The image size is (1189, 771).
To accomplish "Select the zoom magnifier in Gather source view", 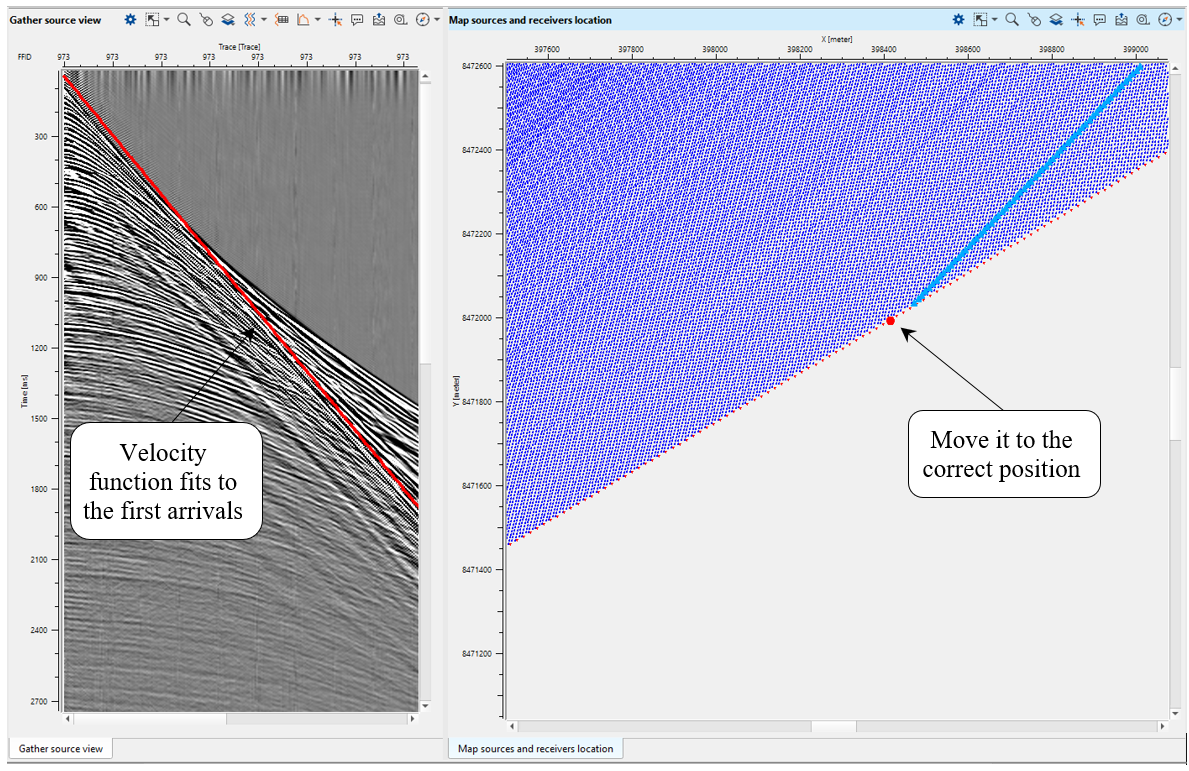I will [184, 19].
